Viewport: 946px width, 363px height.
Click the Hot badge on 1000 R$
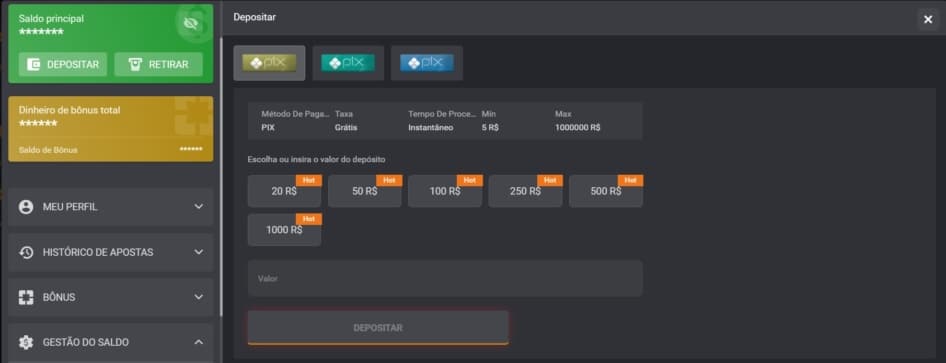pos(309,219)
